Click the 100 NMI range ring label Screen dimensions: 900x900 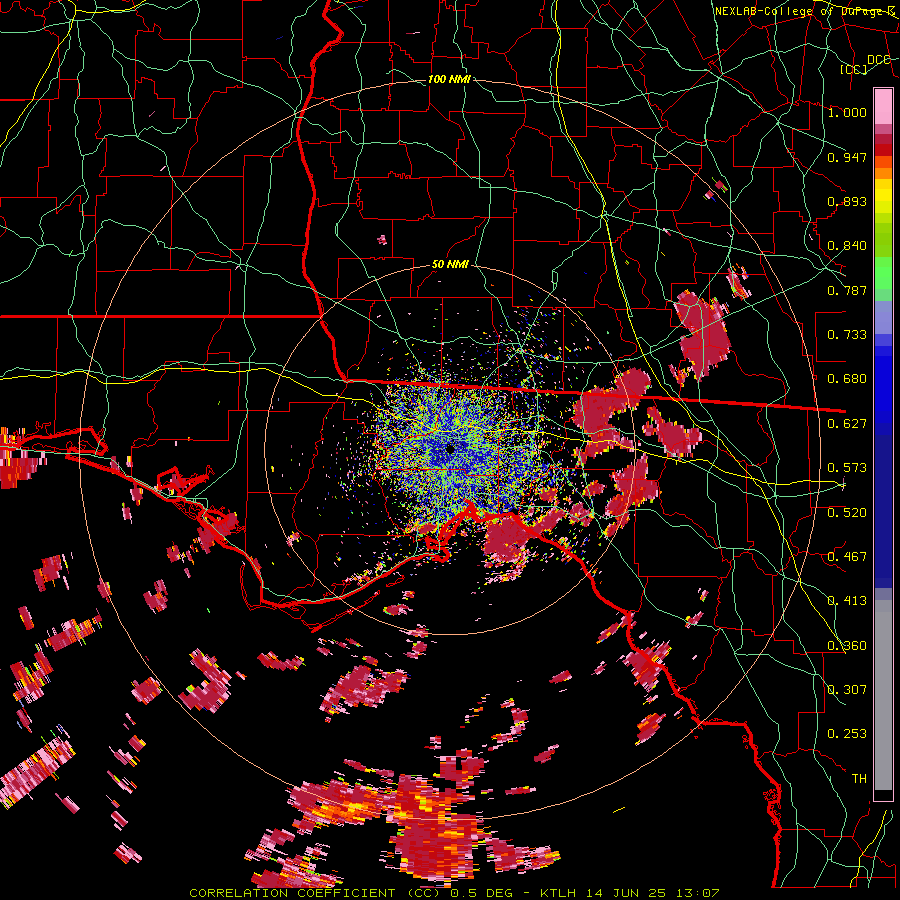pos(449,79)
